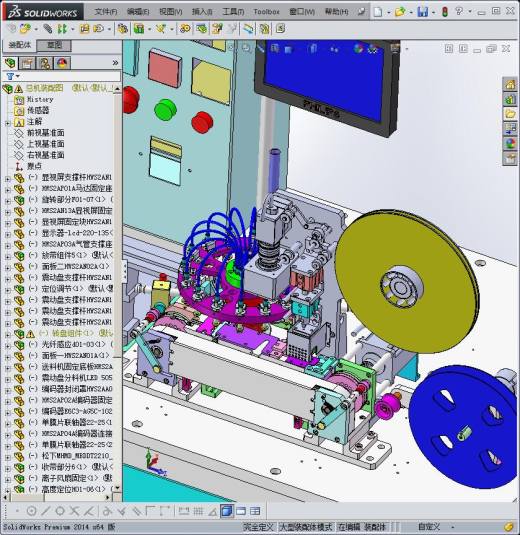The height and width of the screenshot is (535, 520).
Task: Select the 光纤感应401-03<1> component
Action: [x=73, y=345]
